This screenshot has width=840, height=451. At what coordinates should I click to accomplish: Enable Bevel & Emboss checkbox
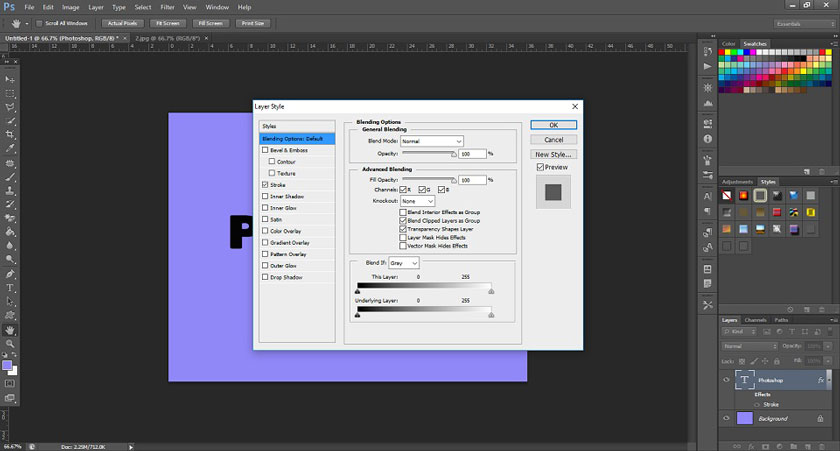[265, 150]
